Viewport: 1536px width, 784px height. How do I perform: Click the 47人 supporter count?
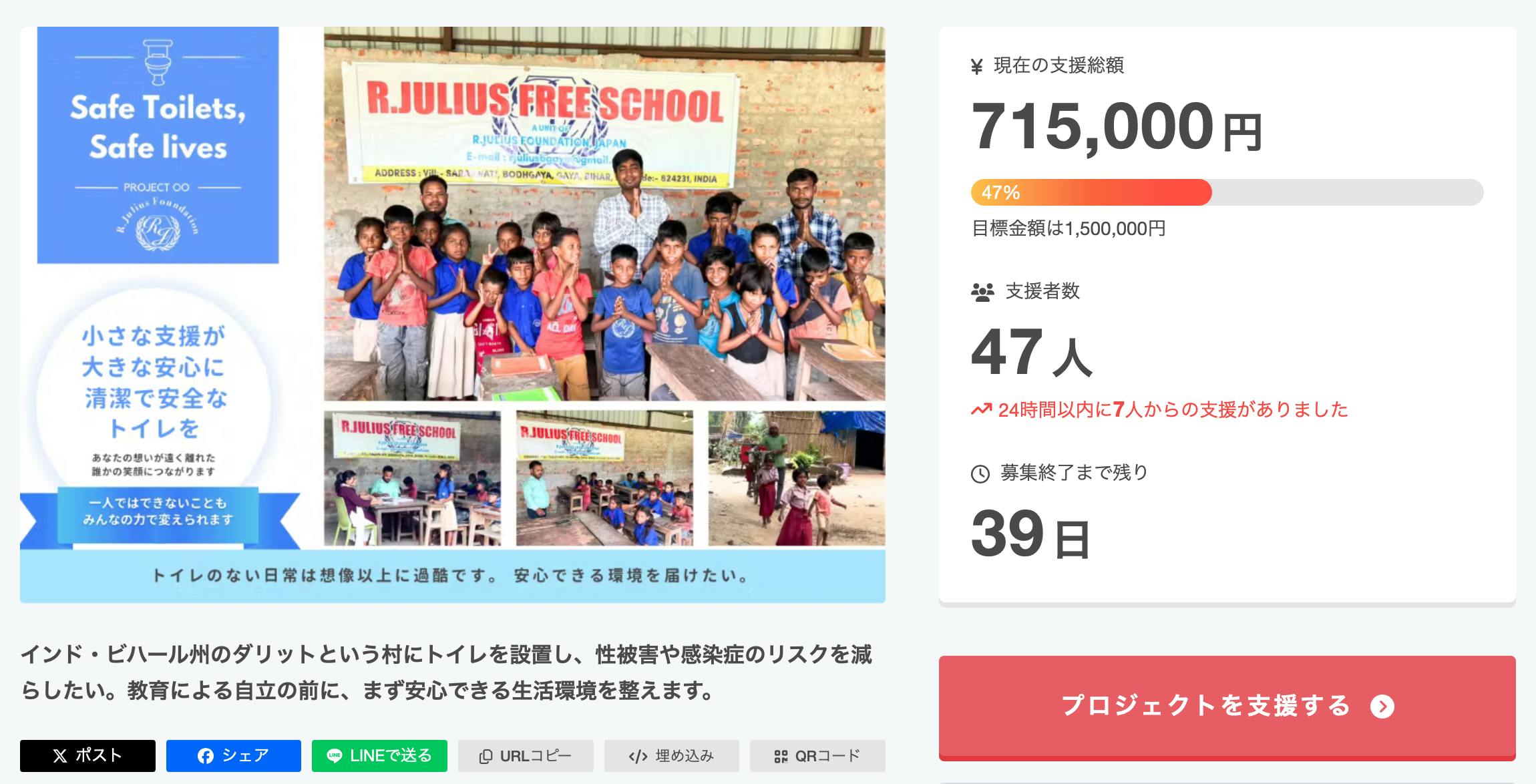point(1031,353)
